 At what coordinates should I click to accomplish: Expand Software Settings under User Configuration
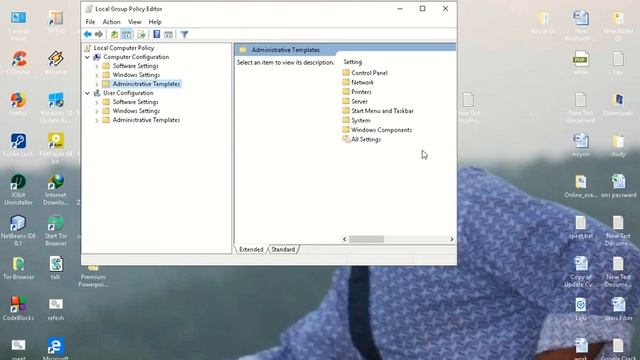[x=97, y=102]
